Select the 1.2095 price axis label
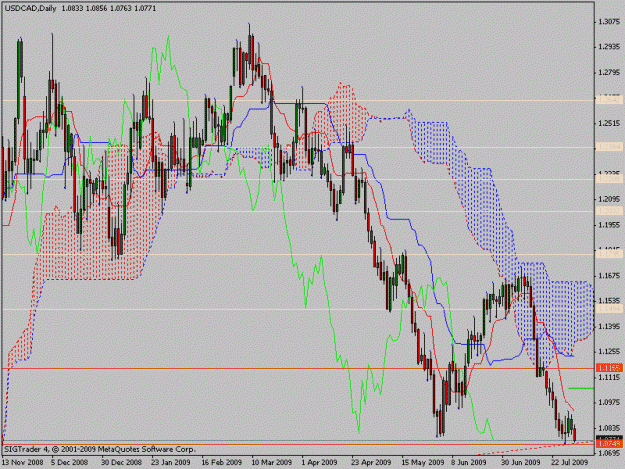 [x=609, y=199]
